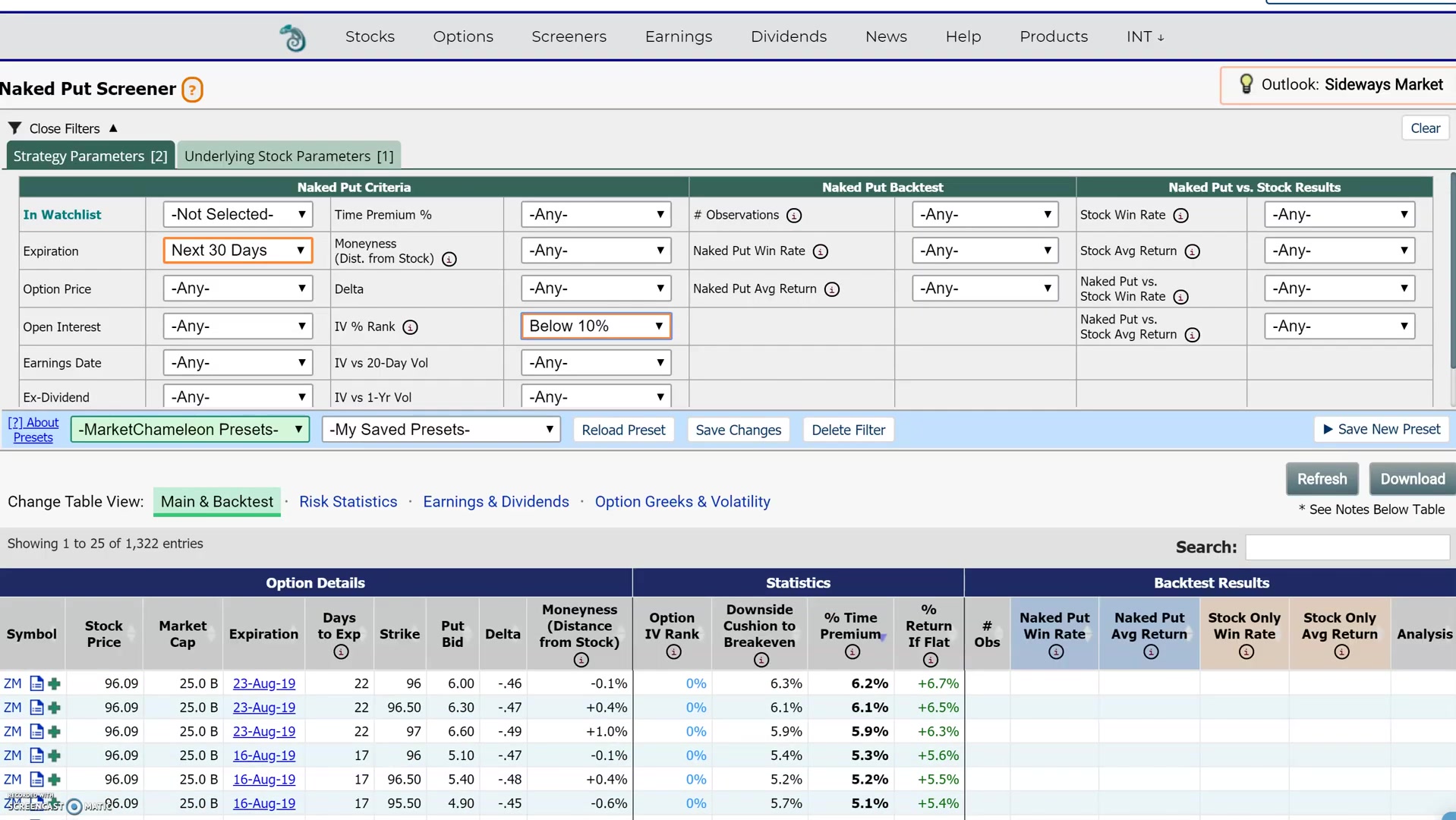This screenshot has height=820, width=1456.
Task: Click green plus icon for ZM row with 5.10 bid
Action: pyautogui.click(x=54, y=756)
